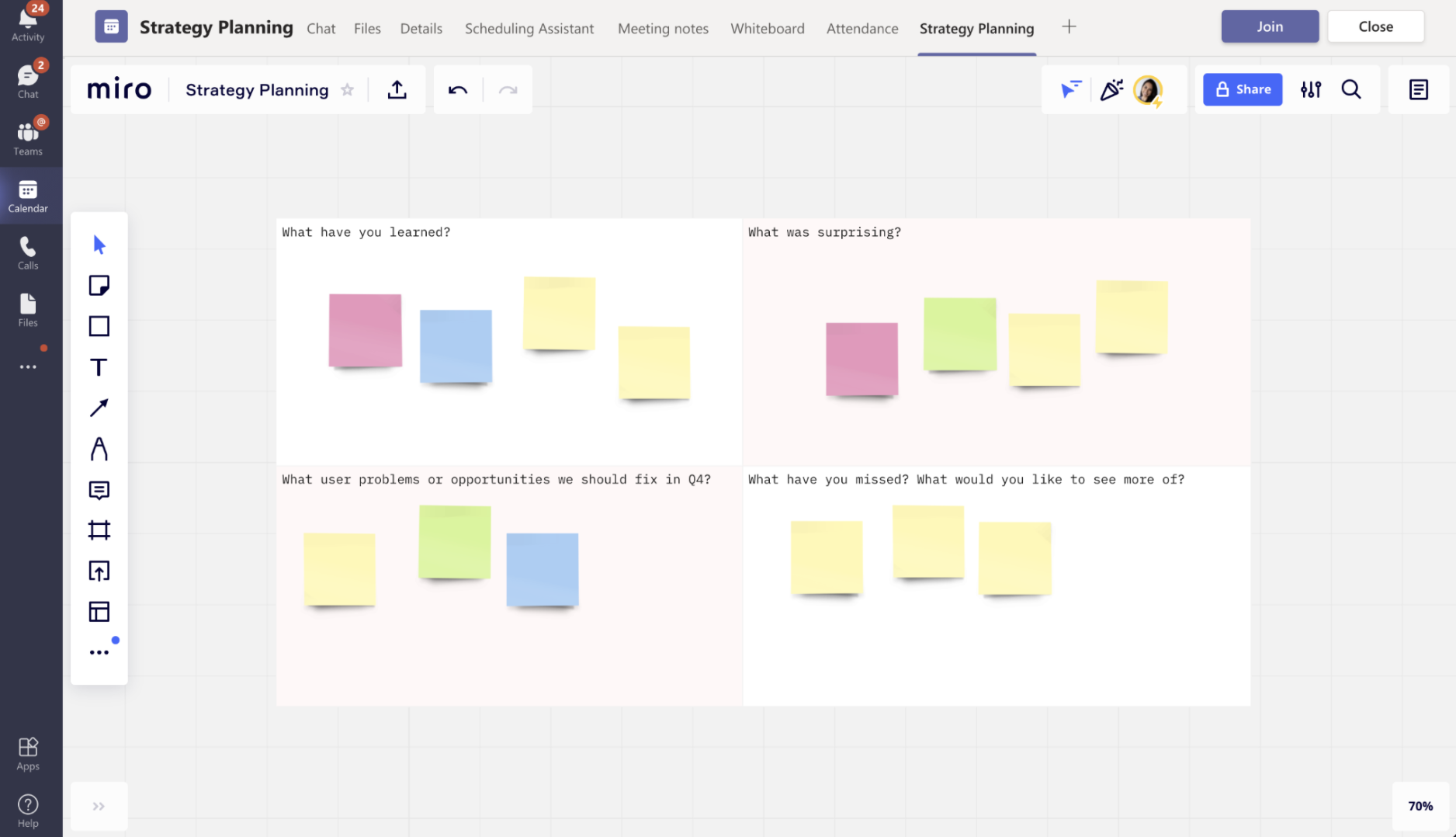The image size is (1456, 837).
Task: Click the export board upload icon
Action: tap(397, 90)
